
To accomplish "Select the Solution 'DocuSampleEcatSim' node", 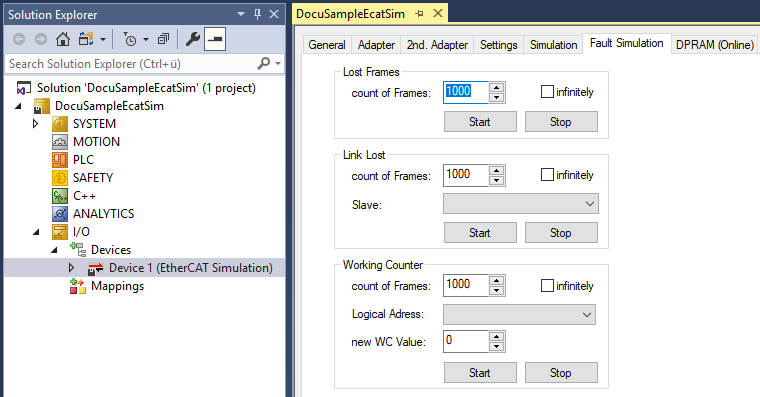I will (146, 88).
